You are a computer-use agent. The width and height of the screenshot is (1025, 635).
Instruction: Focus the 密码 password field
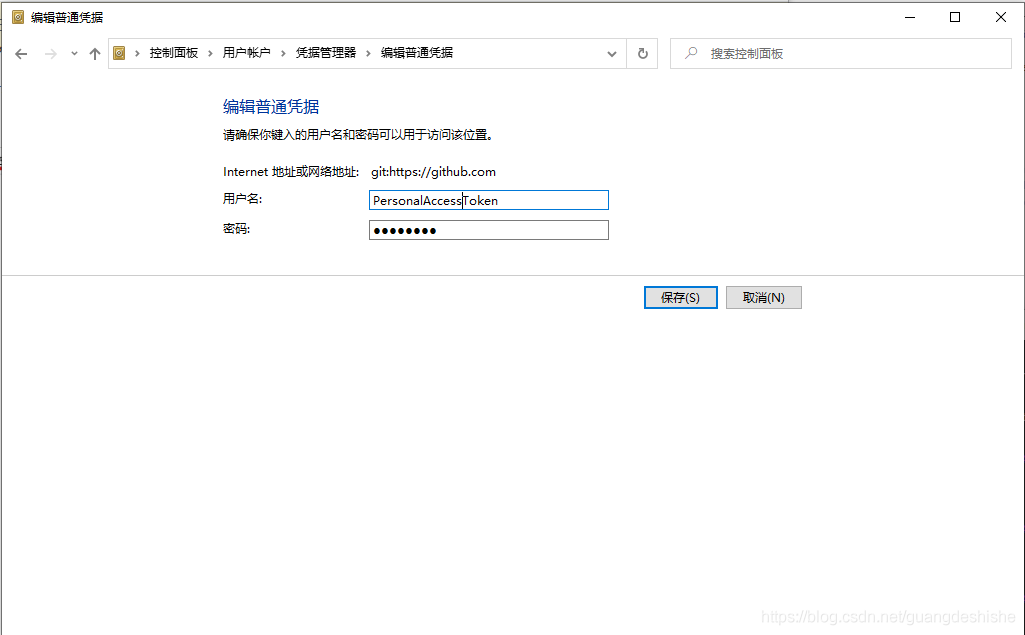pos(489,230)
